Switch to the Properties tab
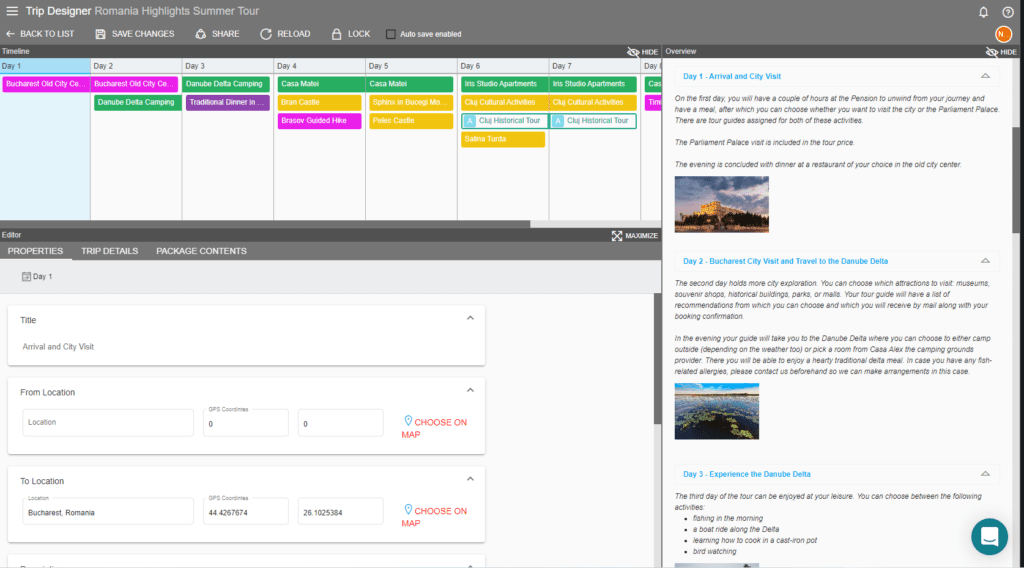 tap(35, 251)
